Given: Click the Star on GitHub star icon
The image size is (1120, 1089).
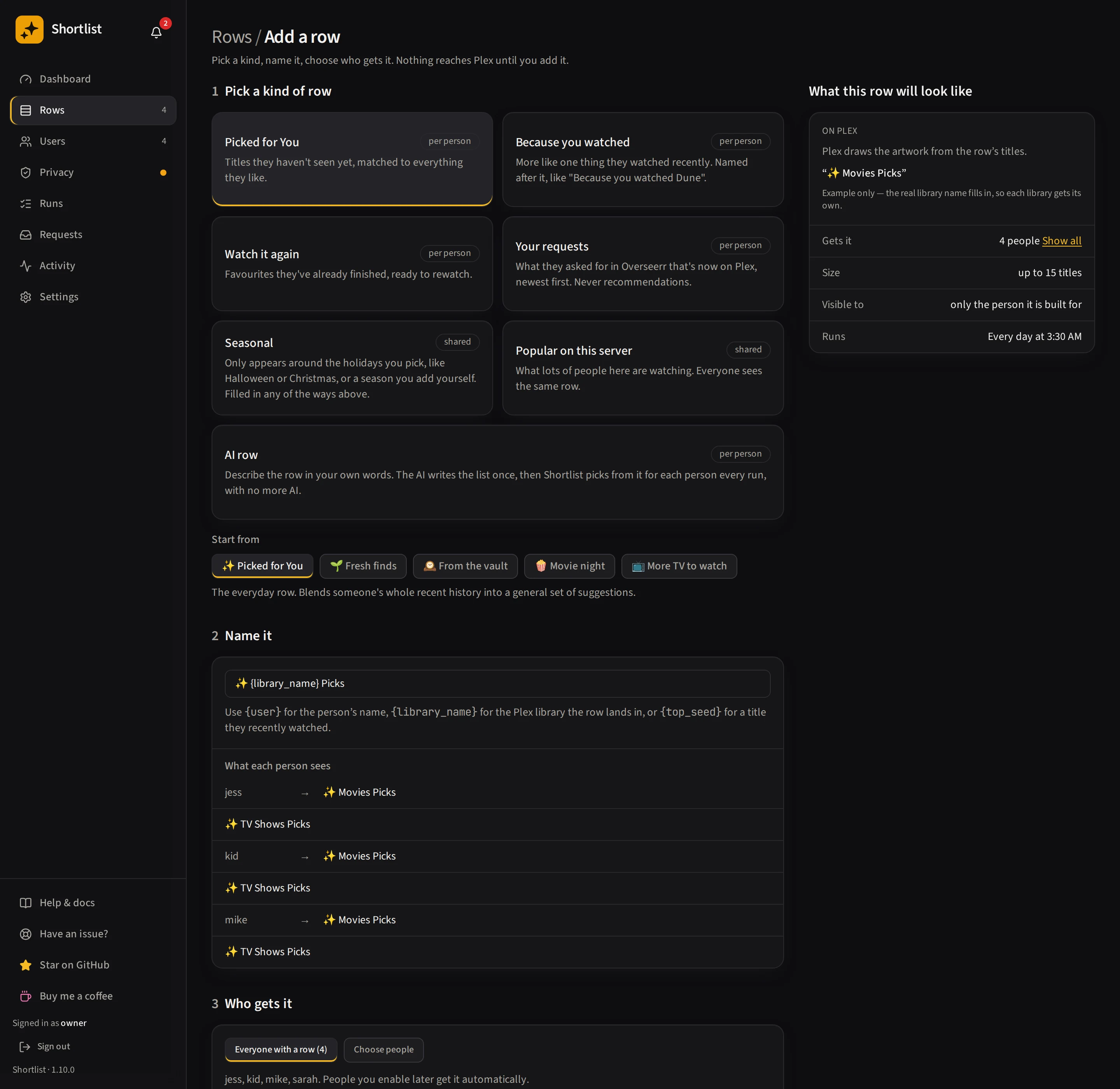Looking at the screenshot, I should point(26,965).
